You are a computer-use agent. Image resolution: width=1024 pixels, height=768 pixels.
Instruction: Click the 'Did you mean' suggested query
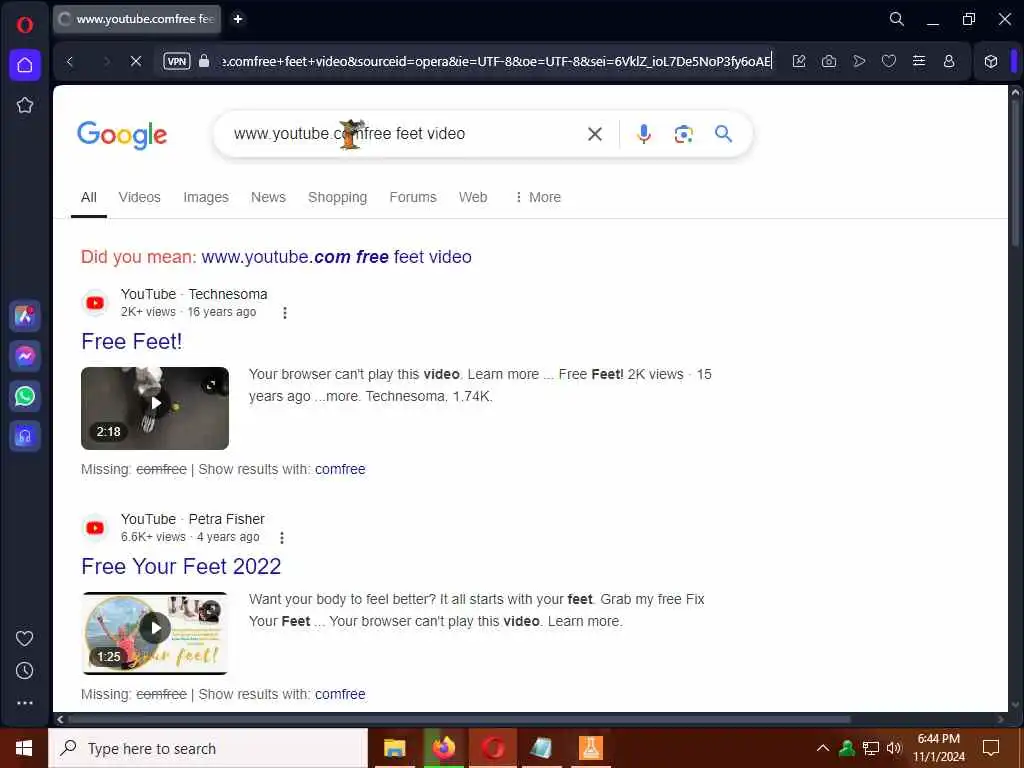click(336, 257)
